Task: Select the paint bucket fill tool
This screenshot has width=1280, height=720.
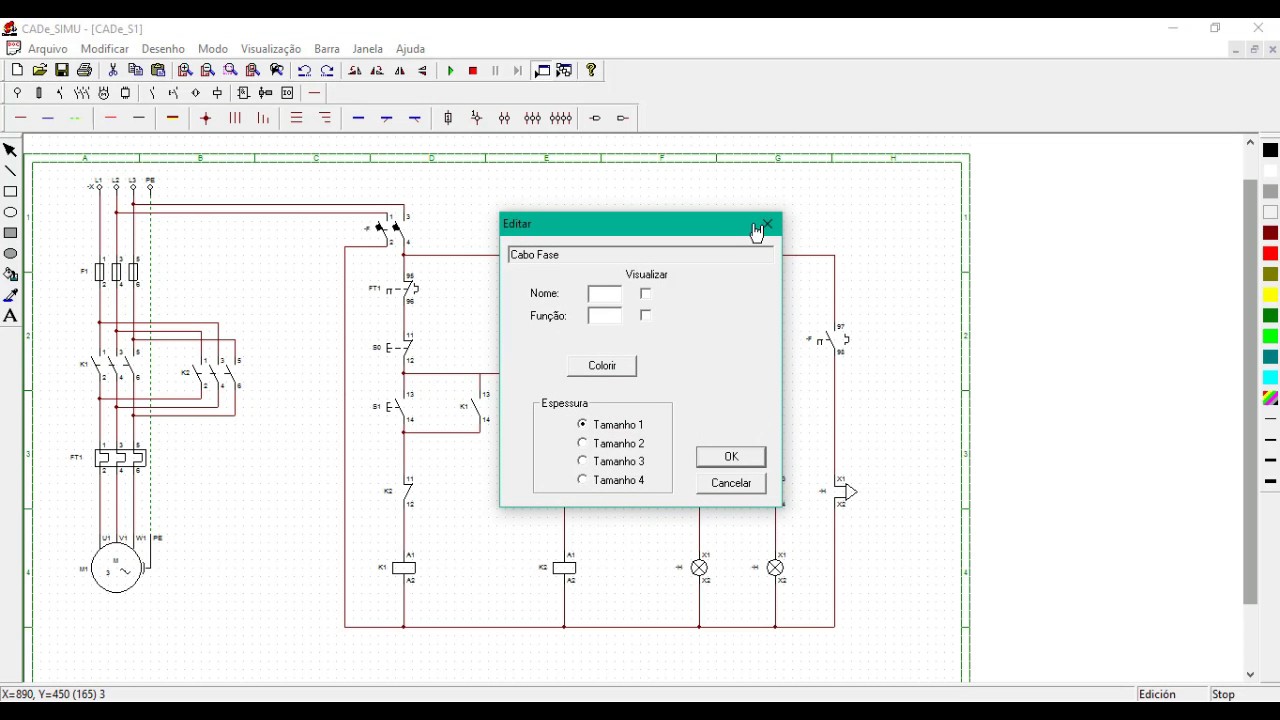Action: (x=10, y=274)
